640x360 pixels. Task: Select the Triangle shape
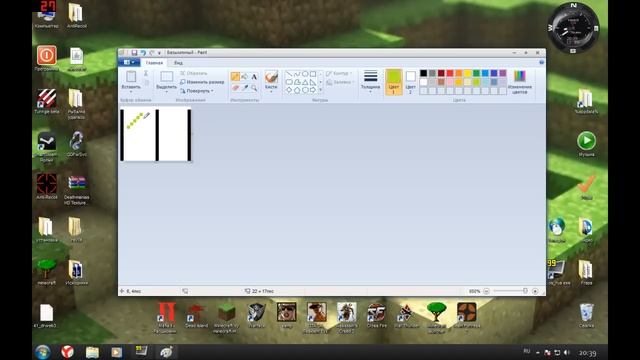click(x=305, y=82)
